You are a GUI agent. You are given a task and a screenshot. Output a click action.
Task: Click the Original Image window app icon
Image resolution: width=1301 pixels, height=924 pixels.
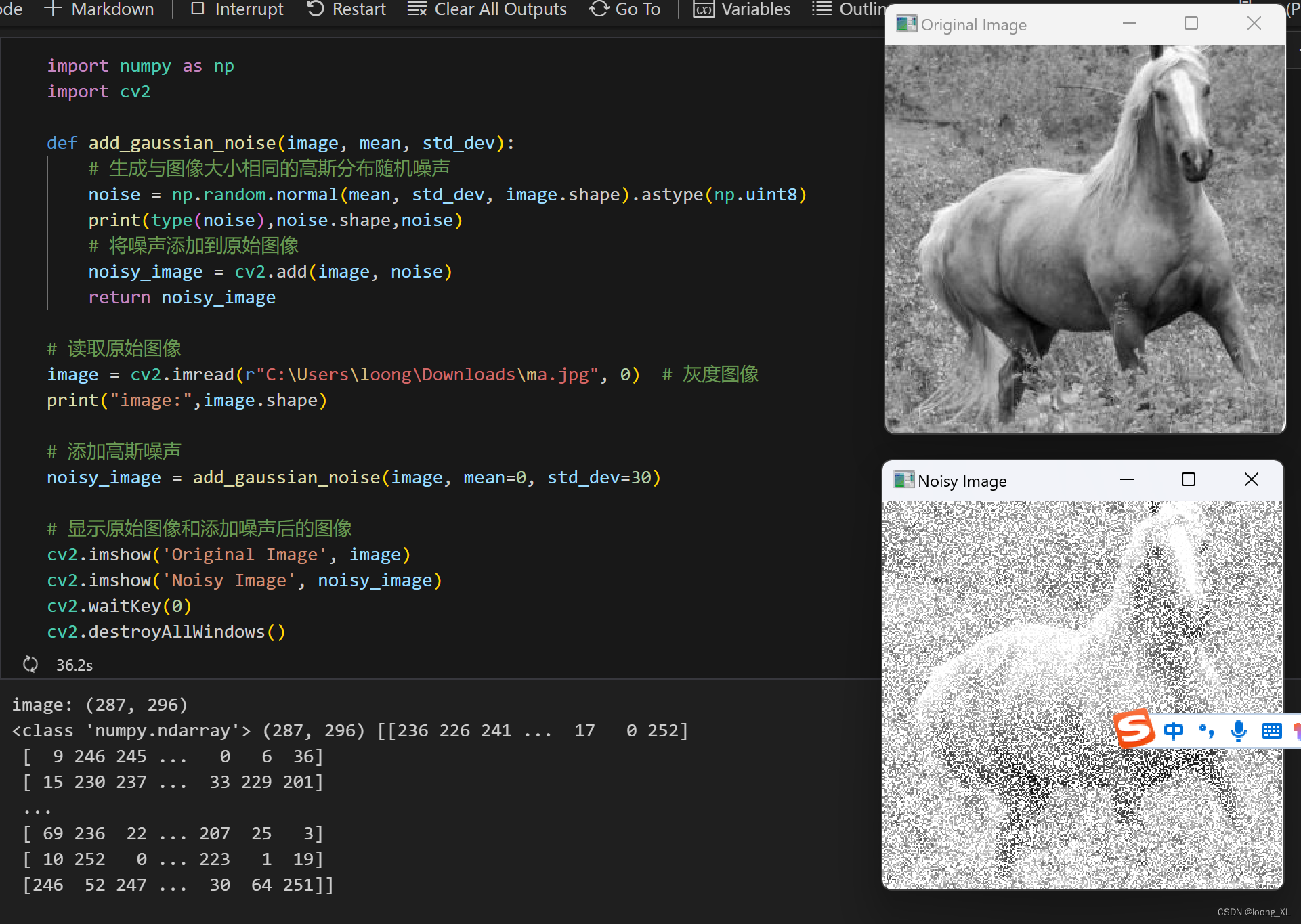click(906, 24)
